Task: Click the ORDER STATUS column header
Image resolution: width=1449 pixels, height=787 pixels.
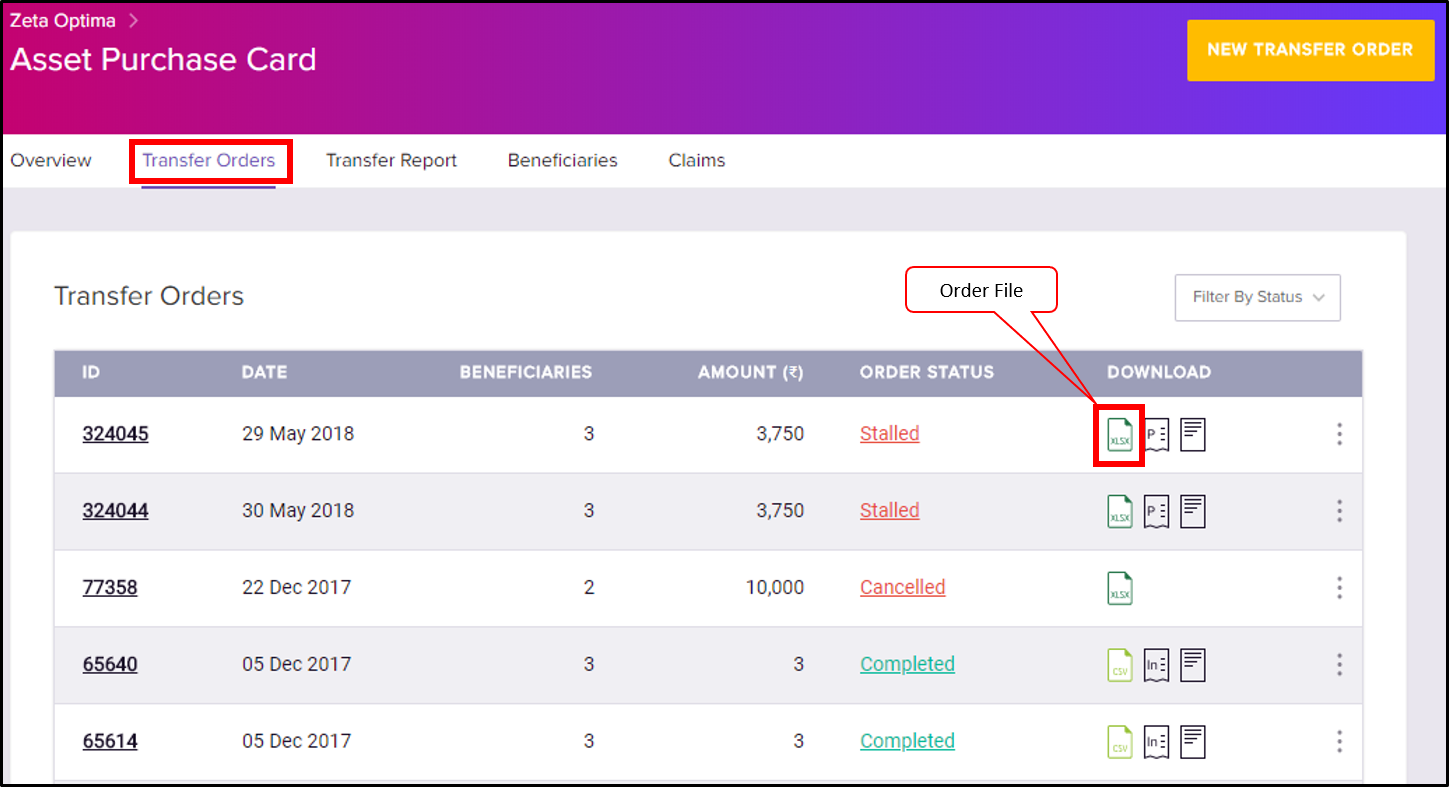Action: click(927, 372)
